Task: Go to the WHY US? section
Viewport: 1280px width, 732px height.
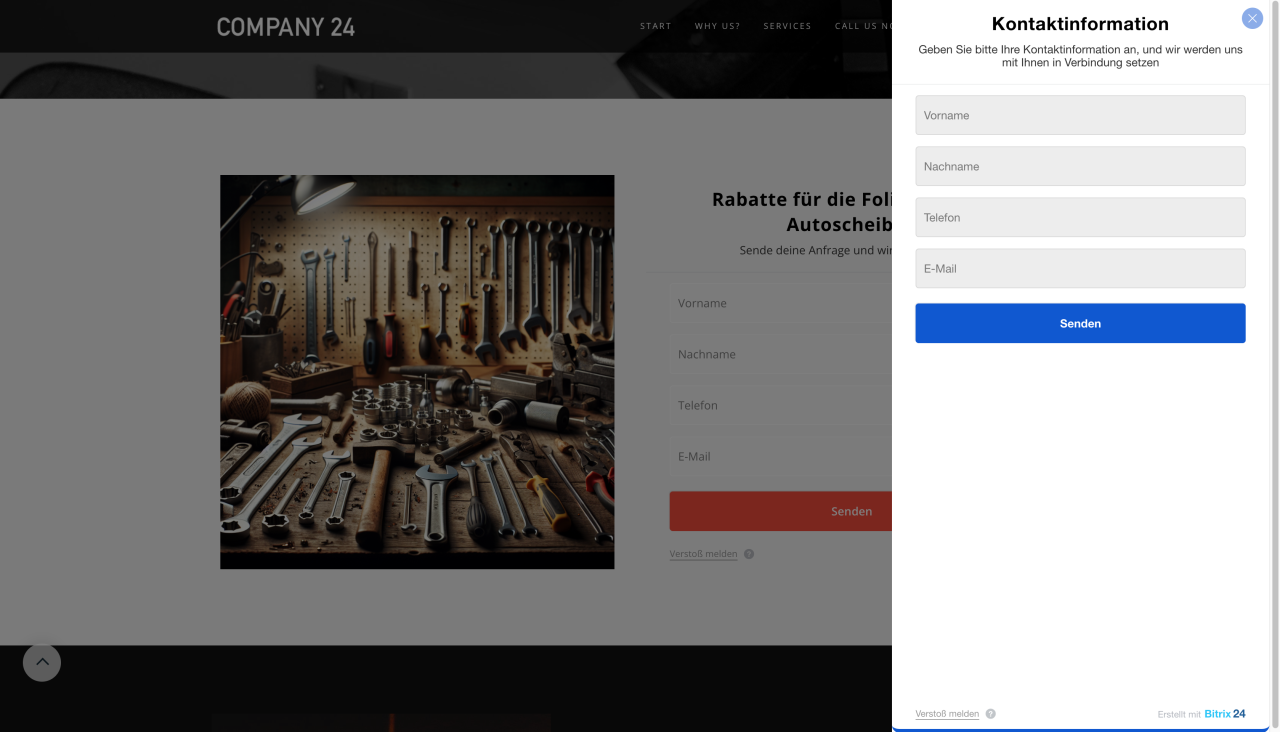Action: (x=717, y=26)
